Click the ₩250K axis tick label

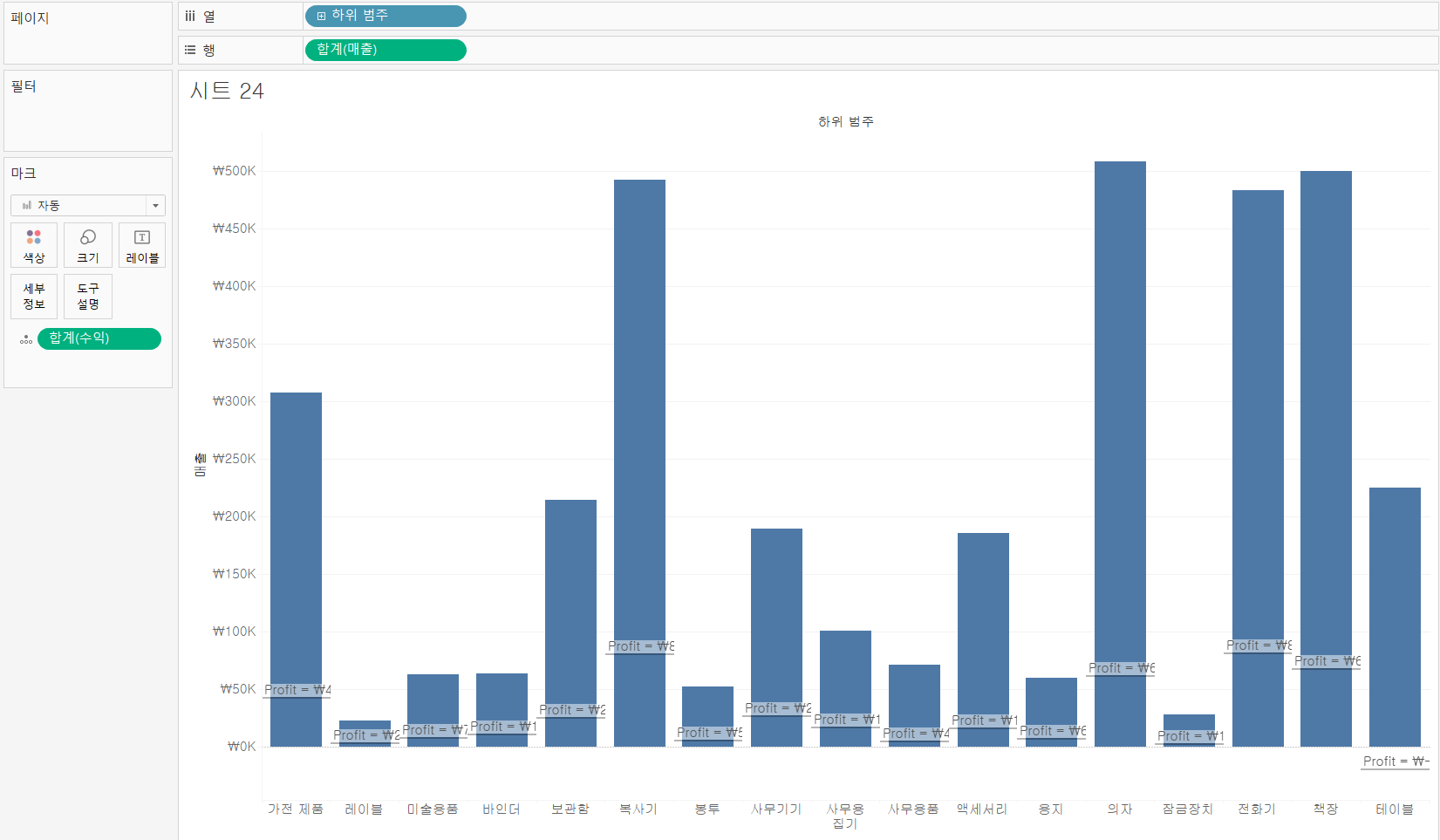[235, 459]
